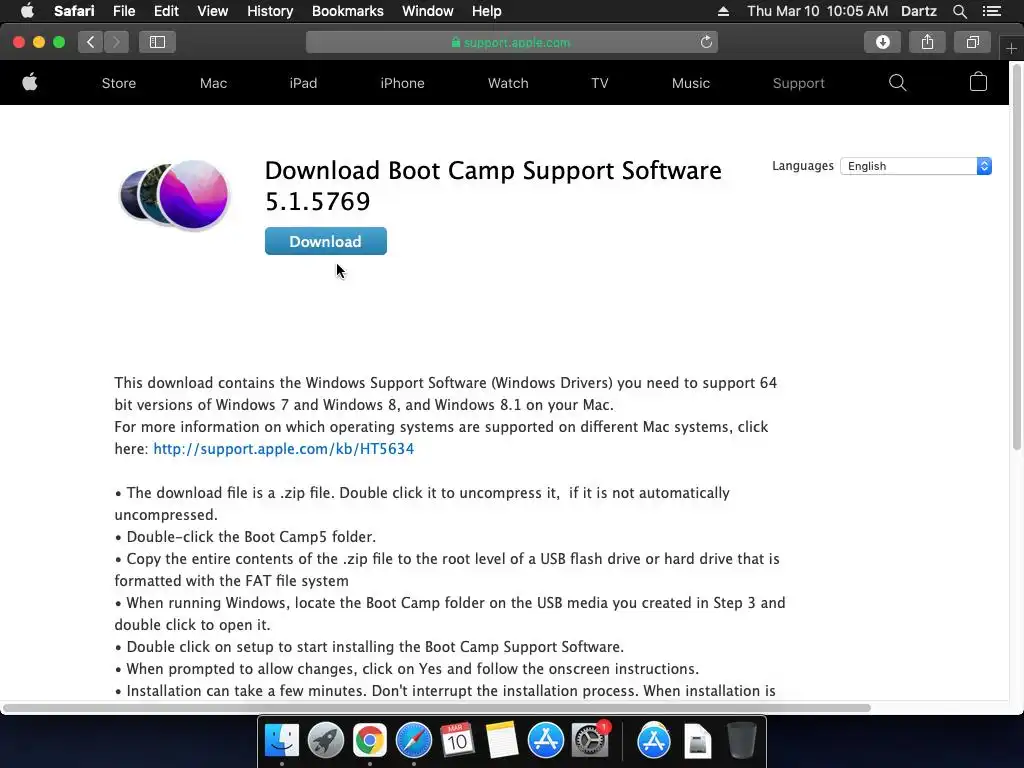The height and width of the screenshot is (768, 1024).
Task: Open the Window menu
Action: [428, 11]
